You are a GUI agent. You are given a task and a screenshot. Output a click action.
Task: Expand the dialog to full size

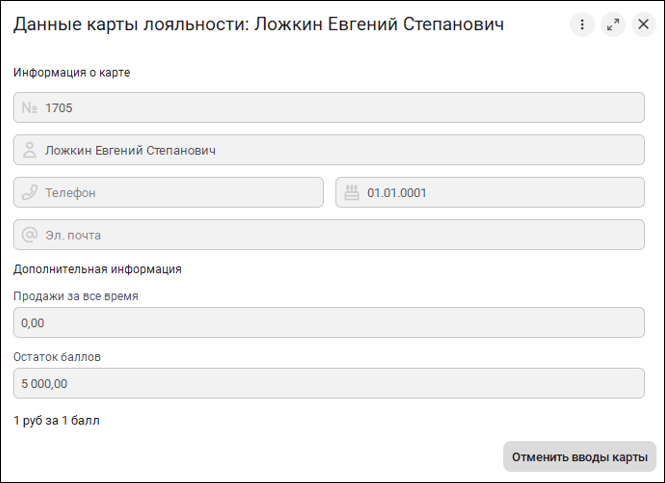pyautogui.click(x=613, y=25)
